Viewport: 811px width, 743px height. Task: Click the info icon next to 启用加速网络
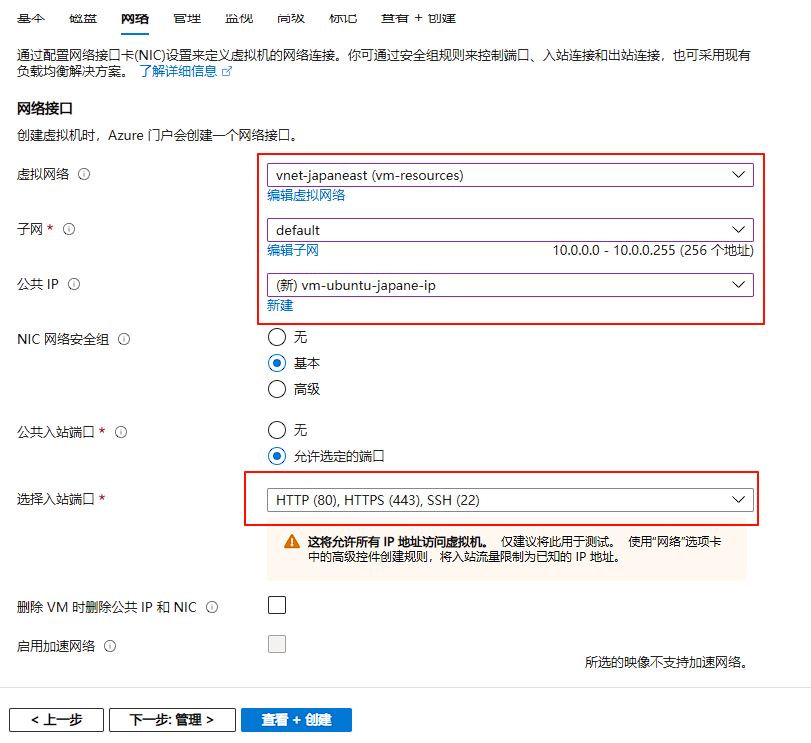(x=110, y=646)
